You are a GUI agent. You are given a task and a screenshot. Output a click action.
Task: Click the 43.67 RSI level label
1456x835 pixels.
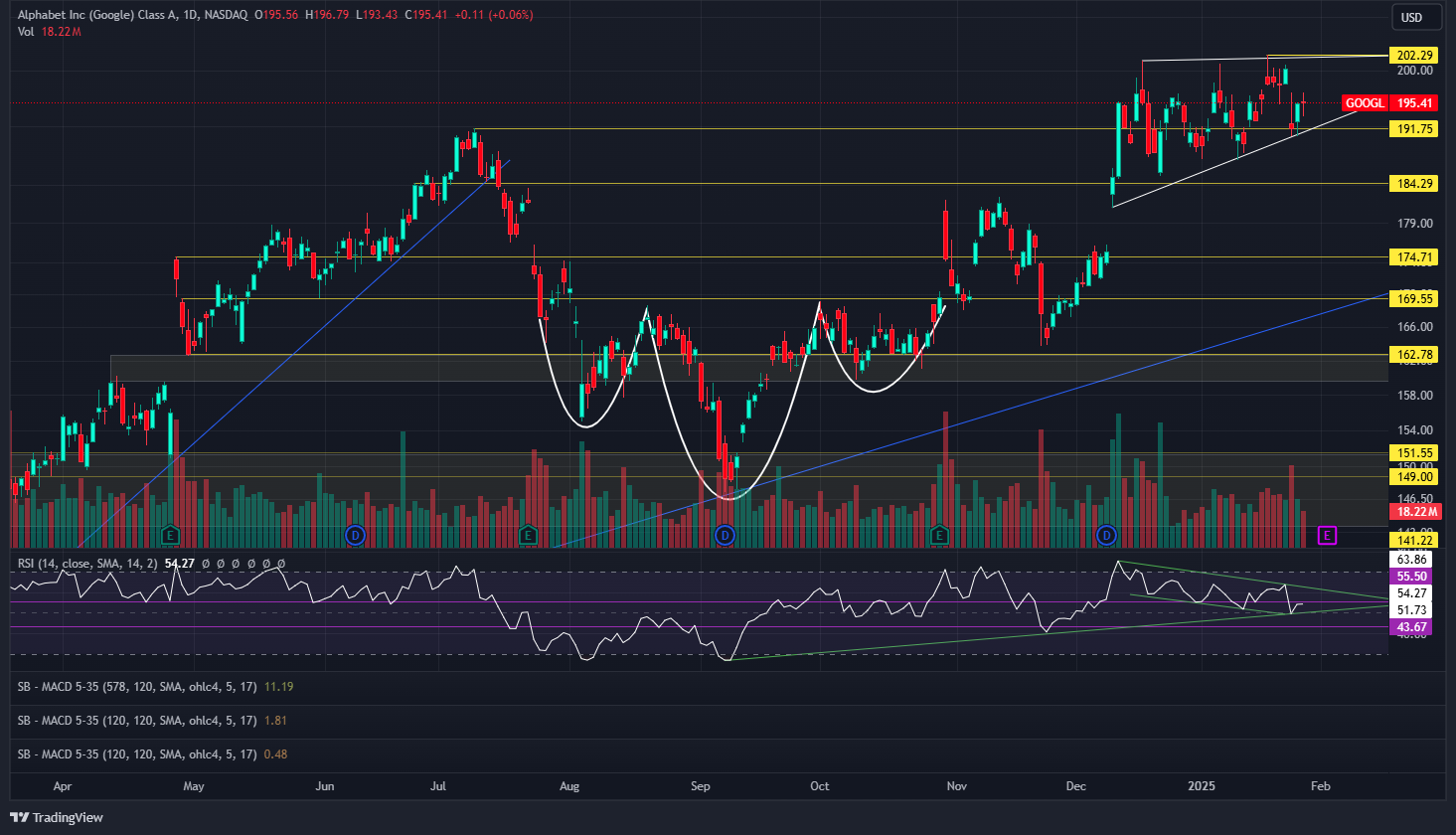[x=1412, y=627]
